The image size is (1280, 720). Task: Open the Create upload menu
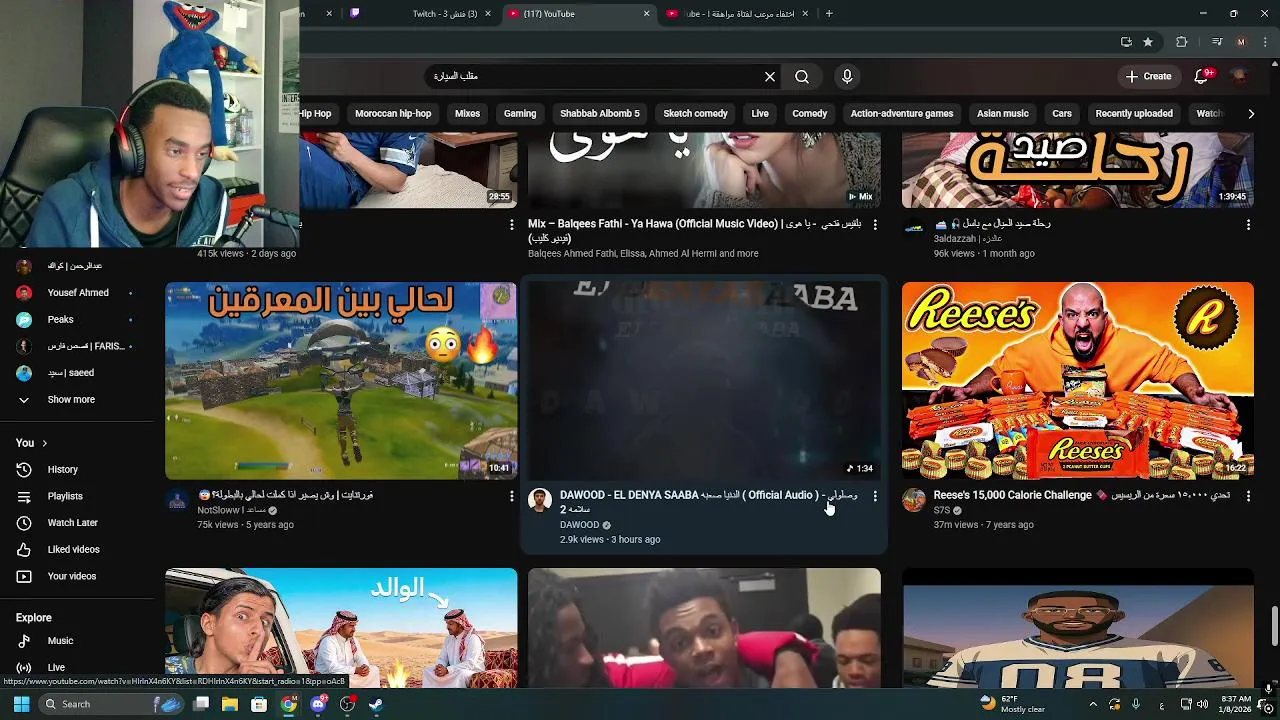[1148, 76]
